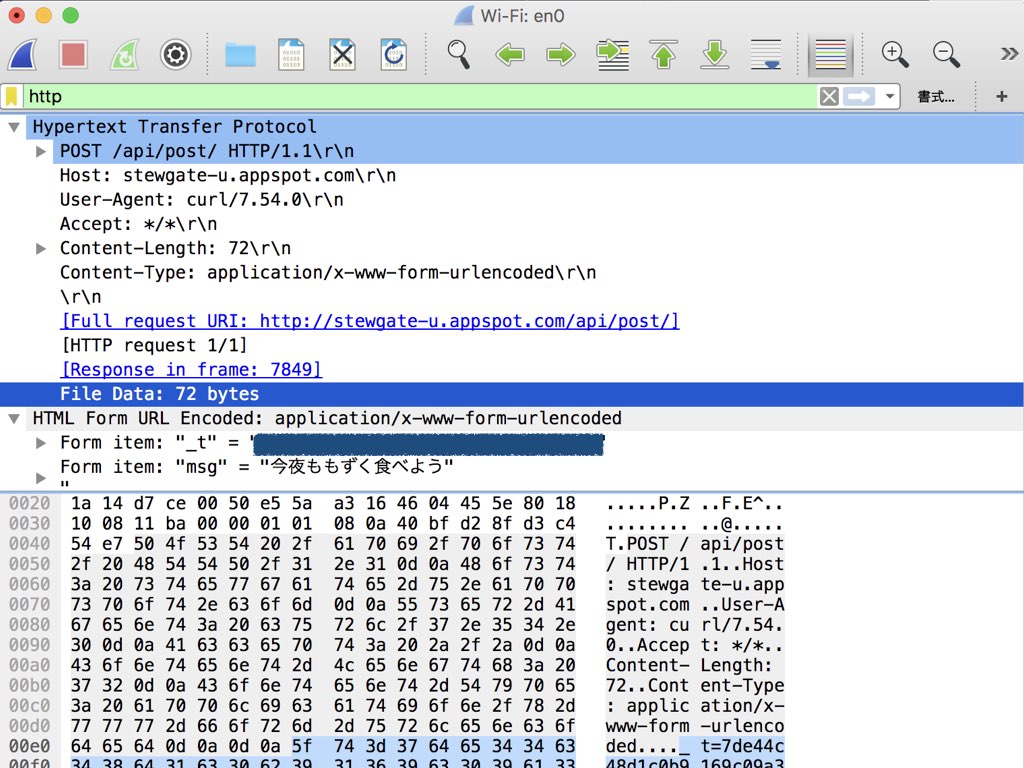
Task: Reload the capture file icon
Action: coord(394,54)
